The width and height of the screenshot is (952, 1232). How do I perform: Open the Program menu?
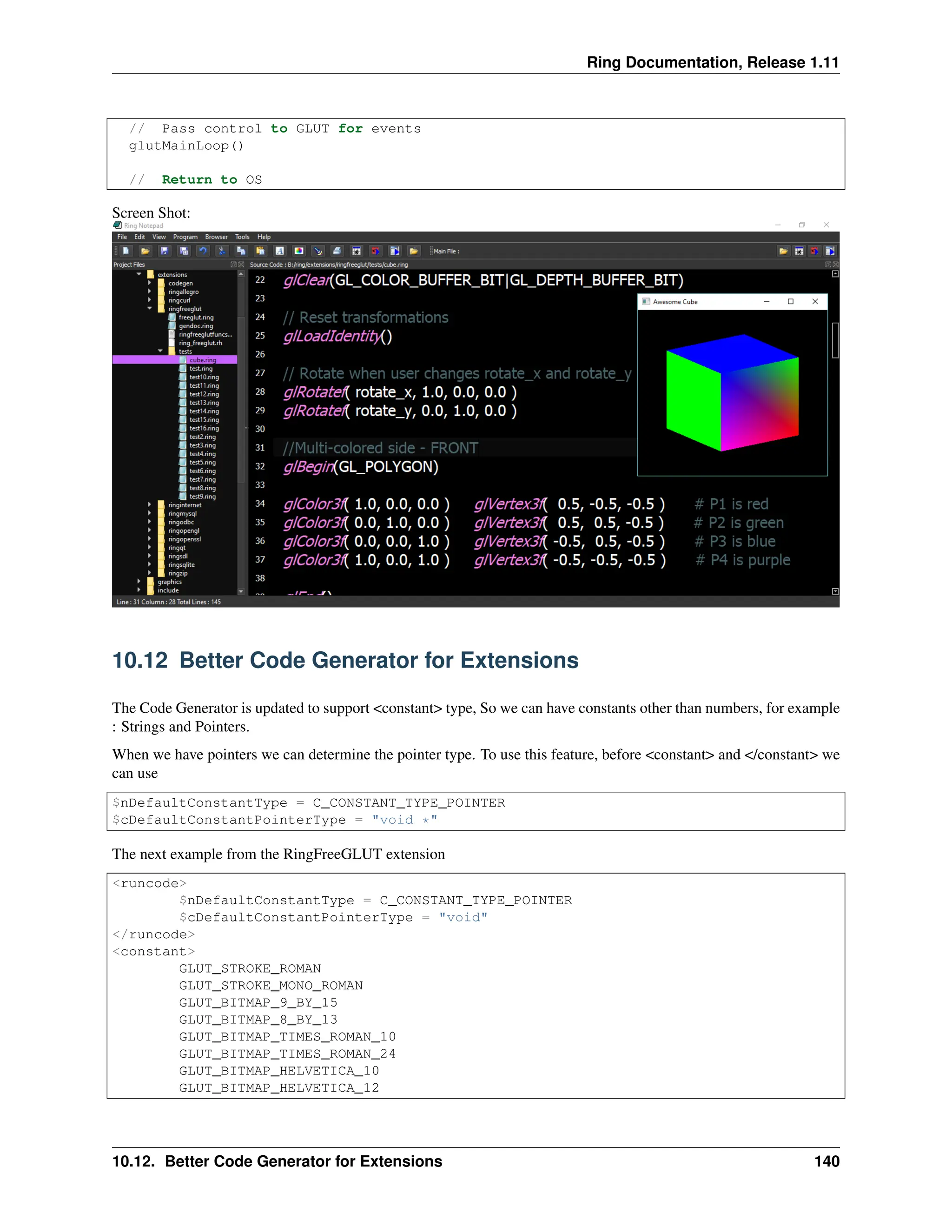(x=185, y=237)
